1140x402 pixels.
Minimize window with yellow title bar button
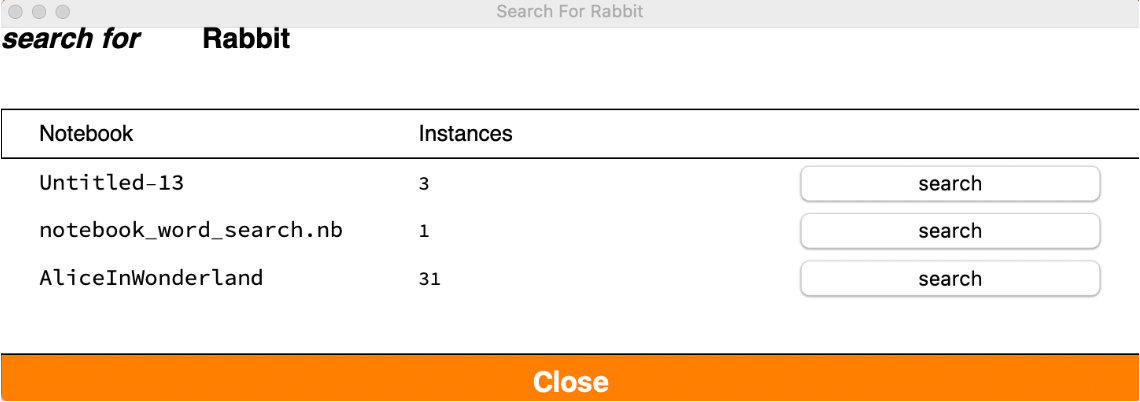[39, 12]
